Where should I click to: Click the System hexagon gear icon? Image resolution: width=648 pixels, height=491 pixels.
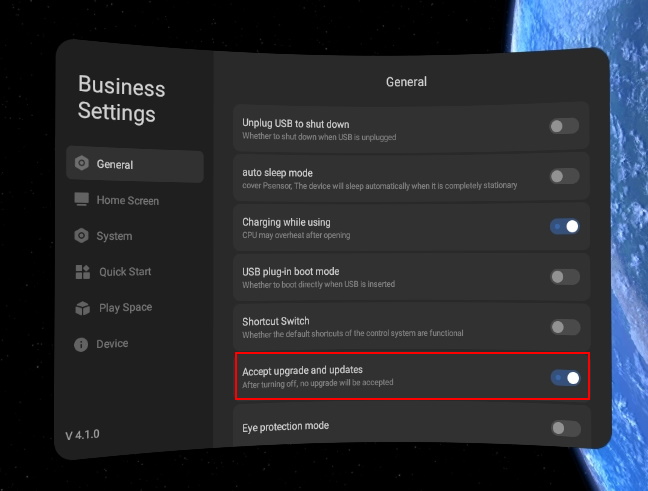pyautogui.click(x=81, y=236)
